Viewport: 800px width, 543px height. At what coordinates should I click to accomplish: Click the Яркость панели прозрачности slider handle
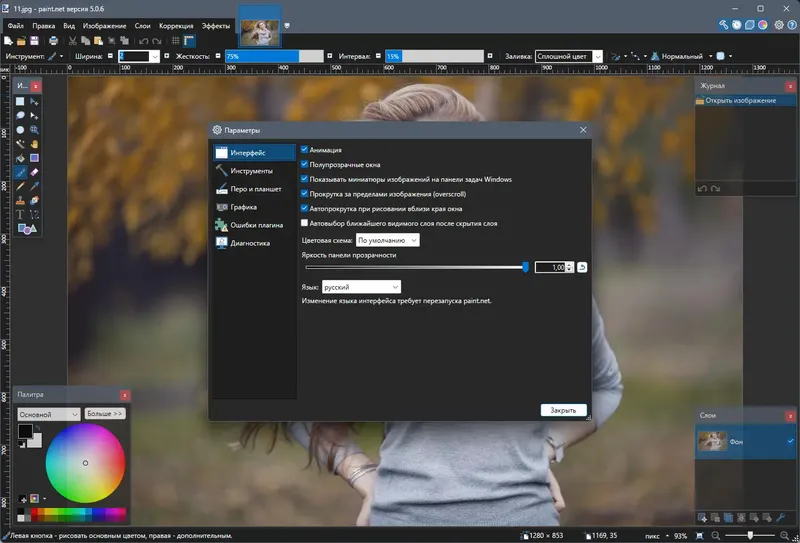tap(526, 267)
